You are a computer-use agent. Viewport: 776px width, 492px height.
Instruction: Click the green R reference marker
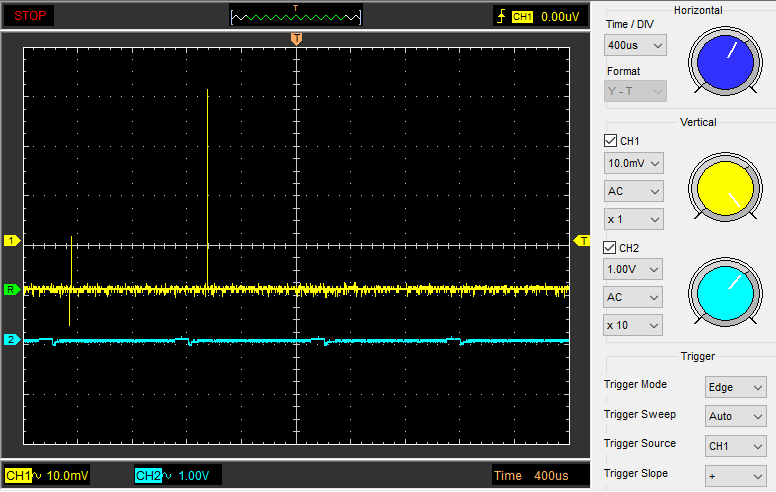click(12, 290)
